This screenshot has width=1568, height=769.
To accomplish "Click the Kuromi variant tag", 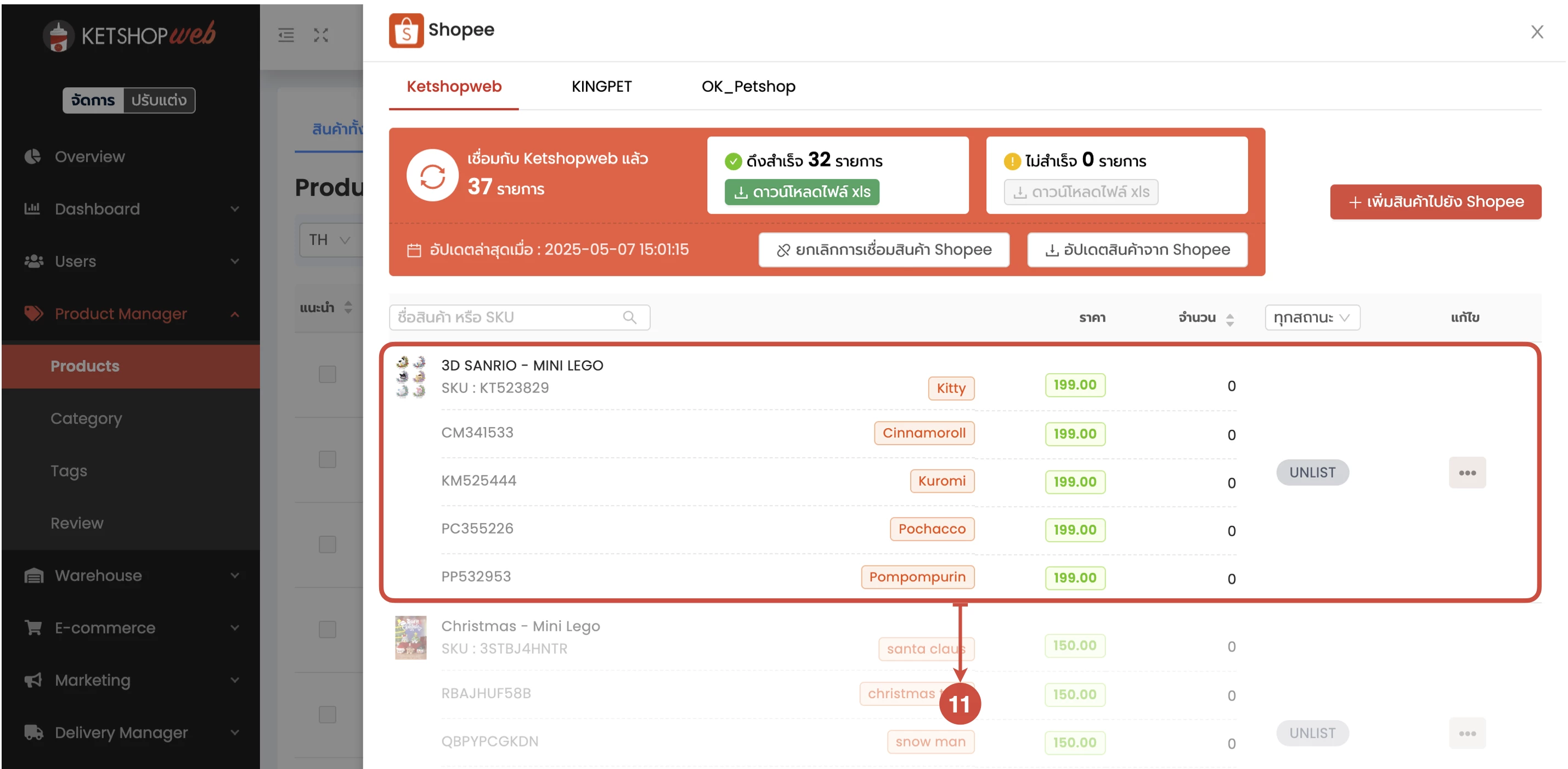I will 941,481.
